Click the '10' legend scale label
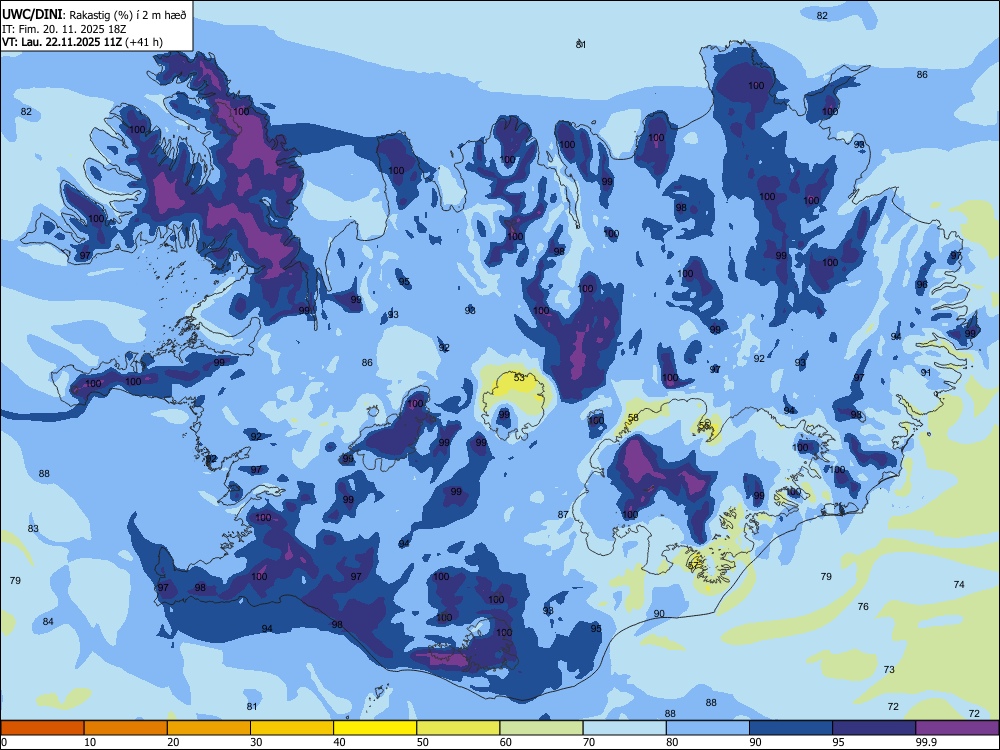Viewport: 1000px width, 750px height. tap(90, 742)
